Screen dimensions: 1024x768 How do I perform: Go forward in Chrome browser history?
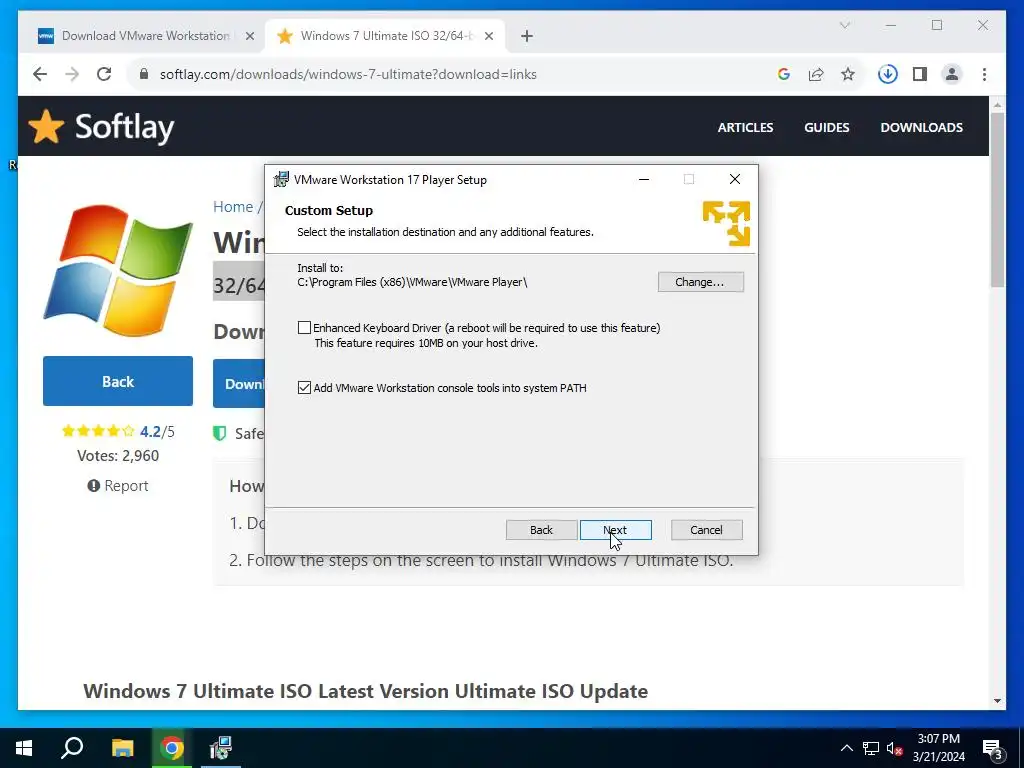click(x=72, y=74)
